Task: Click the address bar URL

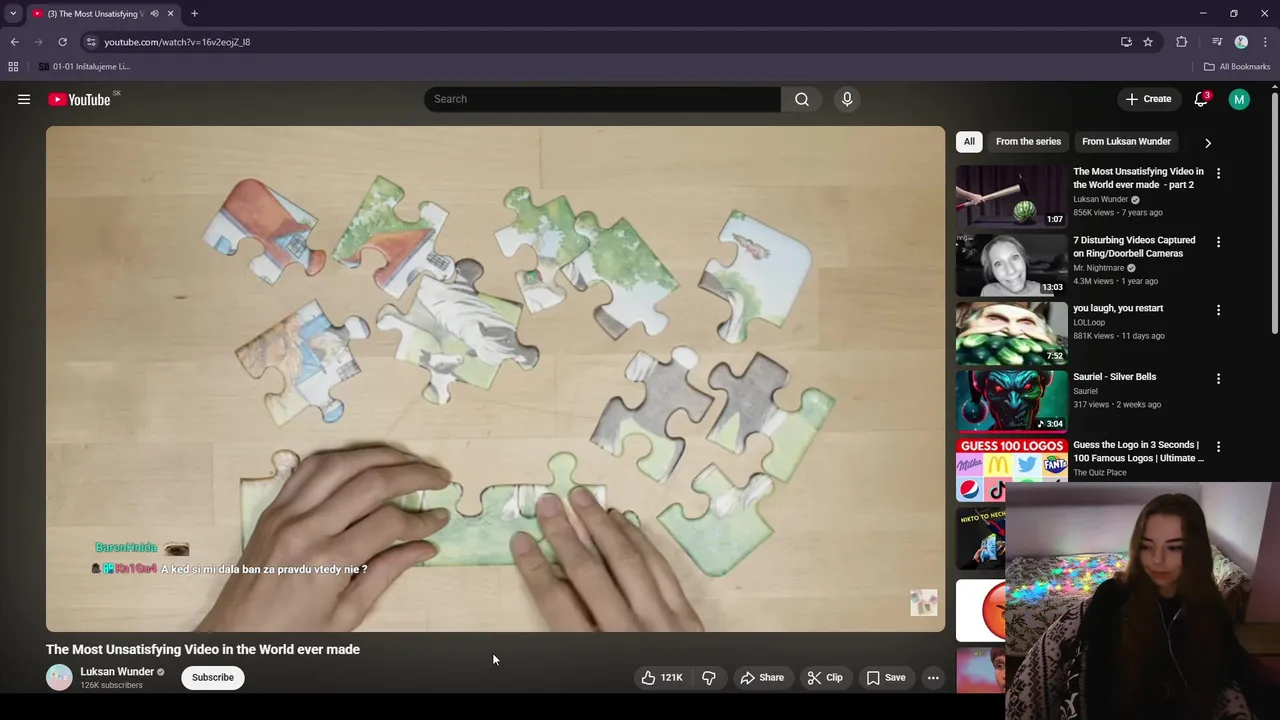Action: click(177, 42)
